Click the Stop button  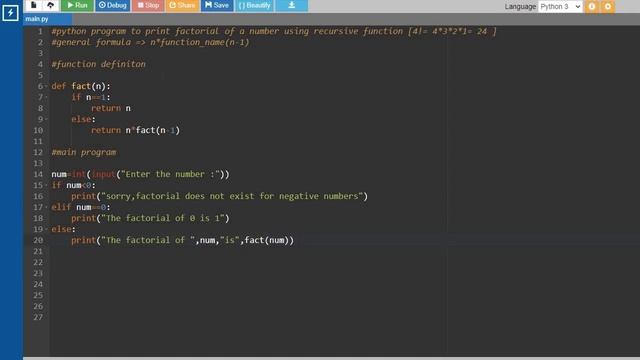coord(148,5)
